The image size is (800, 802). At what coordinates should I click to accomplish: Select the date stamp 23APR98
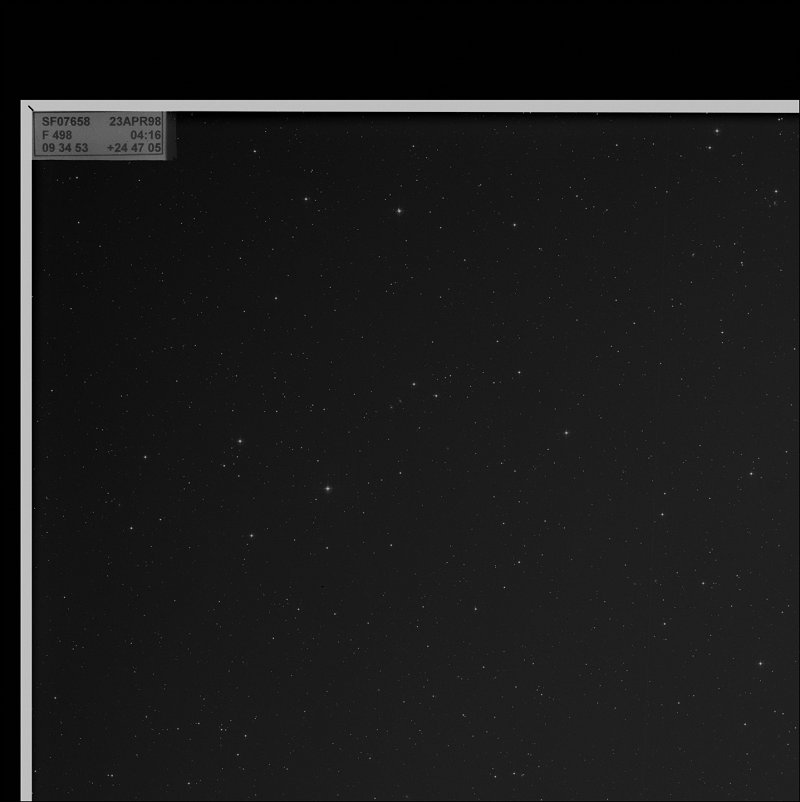(135, 120)
